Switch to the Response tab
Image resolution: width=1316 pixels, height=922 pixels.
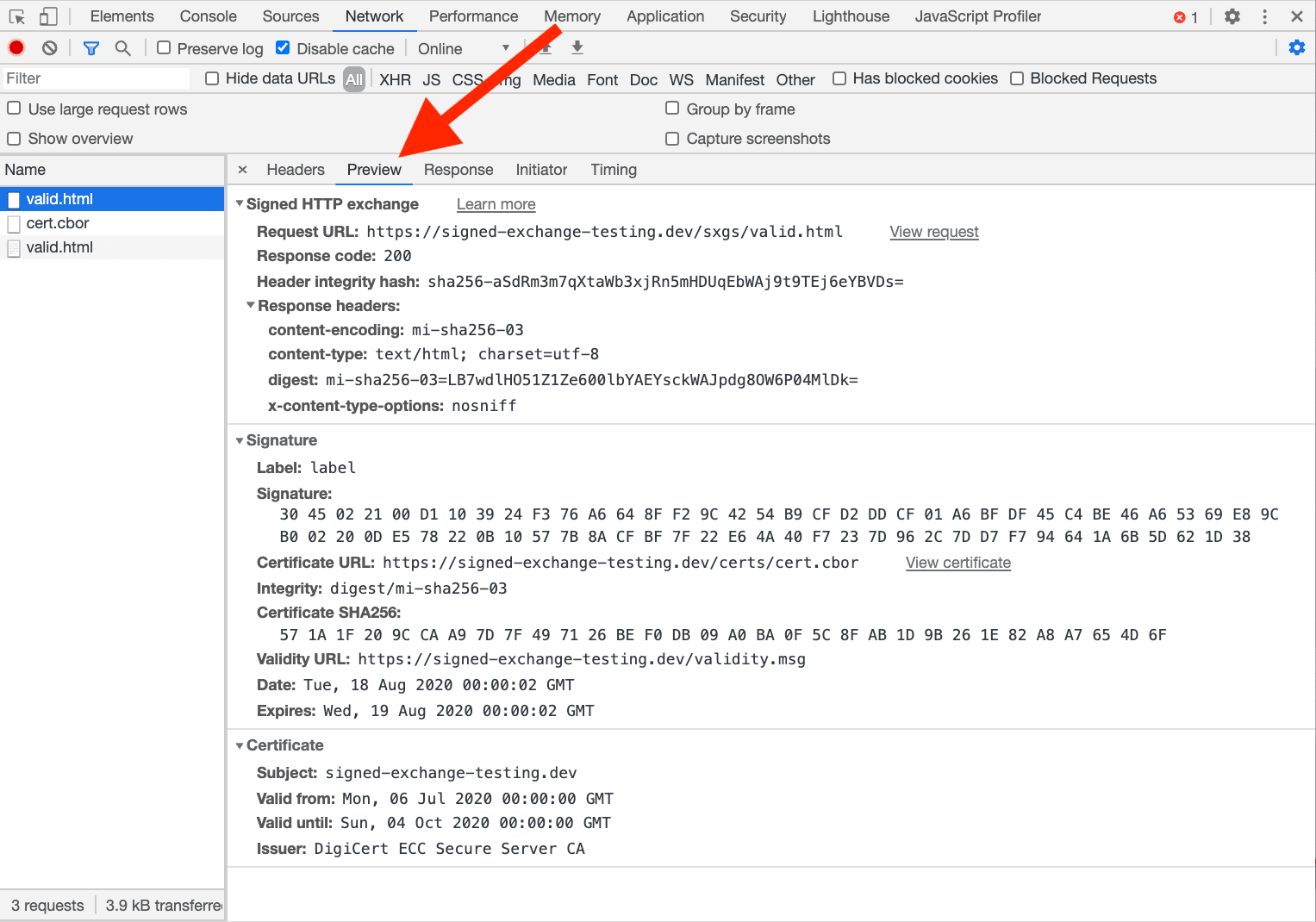pos(458,170)
